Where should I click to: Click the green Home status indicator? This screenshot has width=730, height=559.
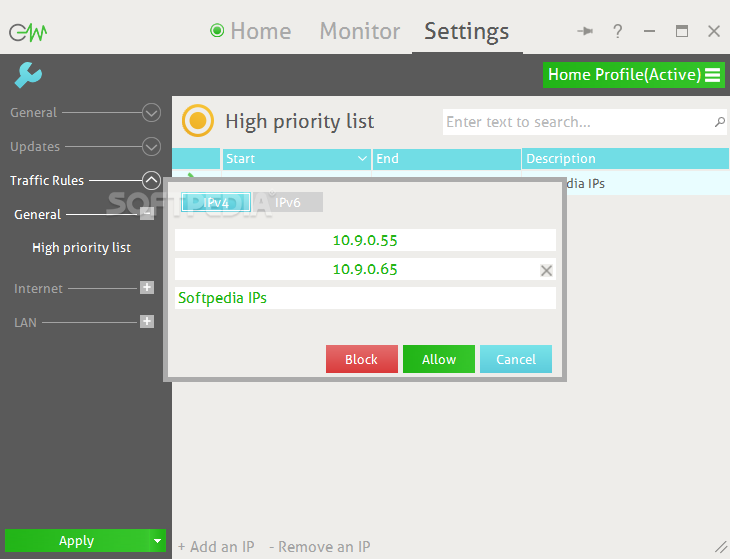[217, 31]
